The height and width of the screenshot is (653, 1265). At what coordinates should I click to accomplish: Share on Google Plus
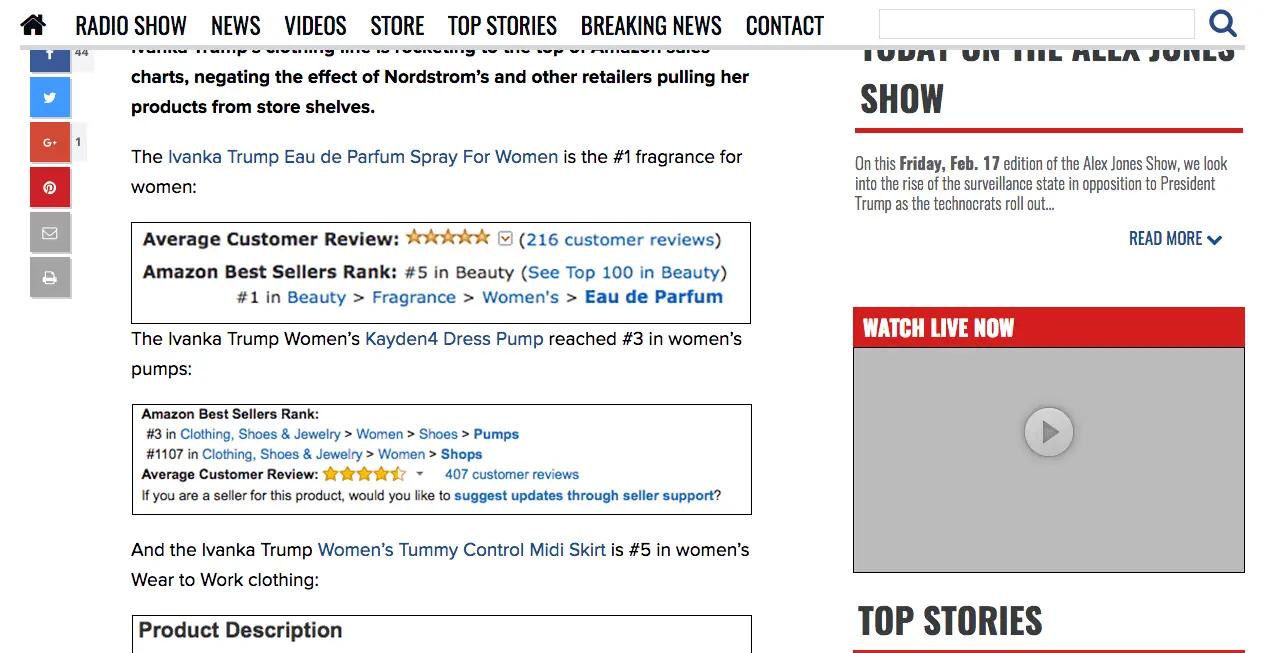coord(50,143)
